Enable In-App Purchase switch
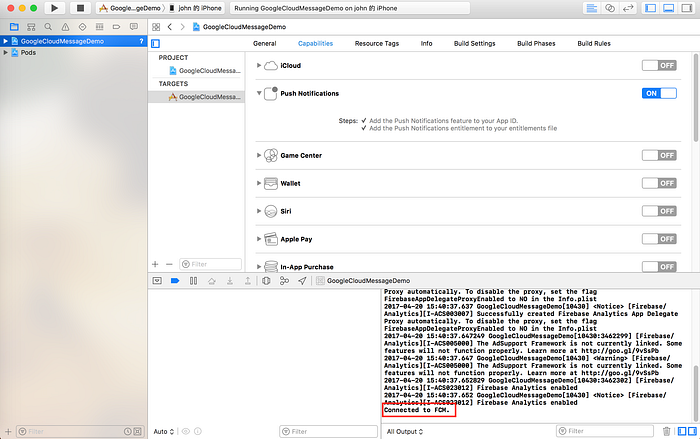700x439 pixels. [x=659, y=267]
